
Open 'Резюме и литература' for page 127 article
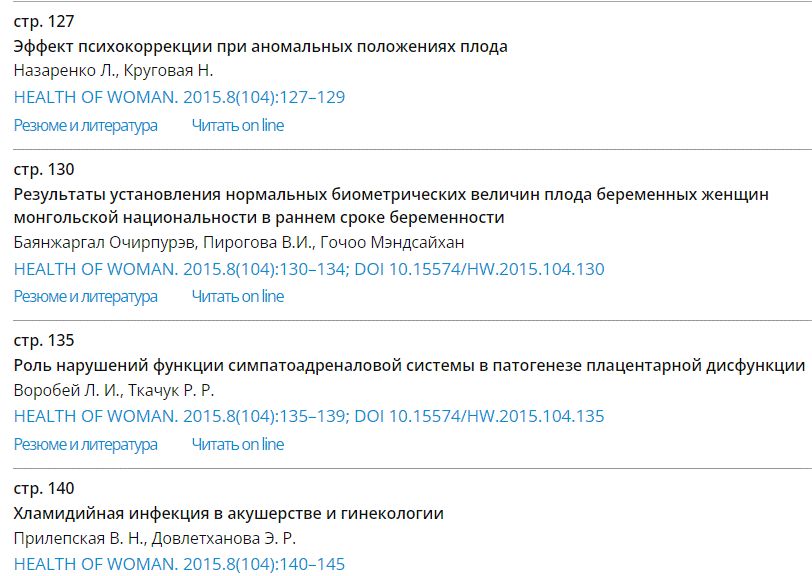pos(85,125)
